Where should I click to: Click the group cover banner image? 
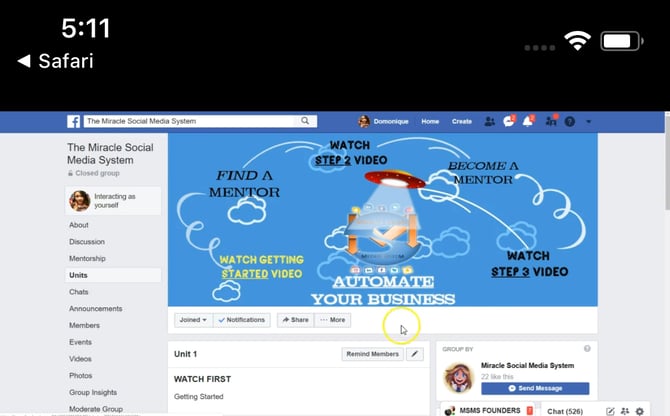[x=382, y=220]
